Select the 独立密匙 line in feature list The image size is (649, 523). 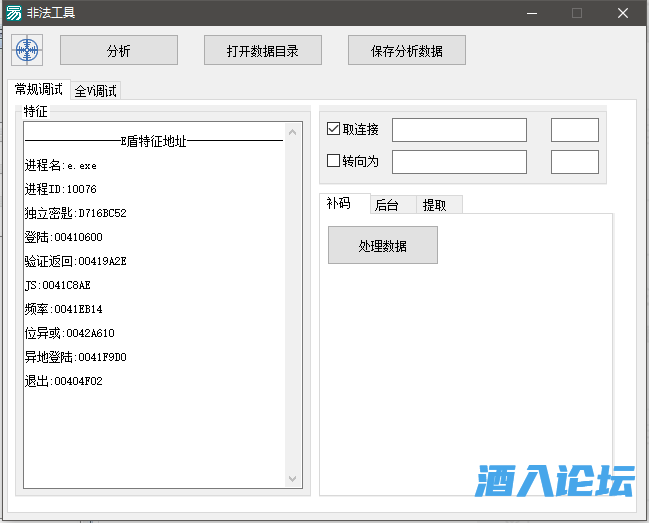76,213
